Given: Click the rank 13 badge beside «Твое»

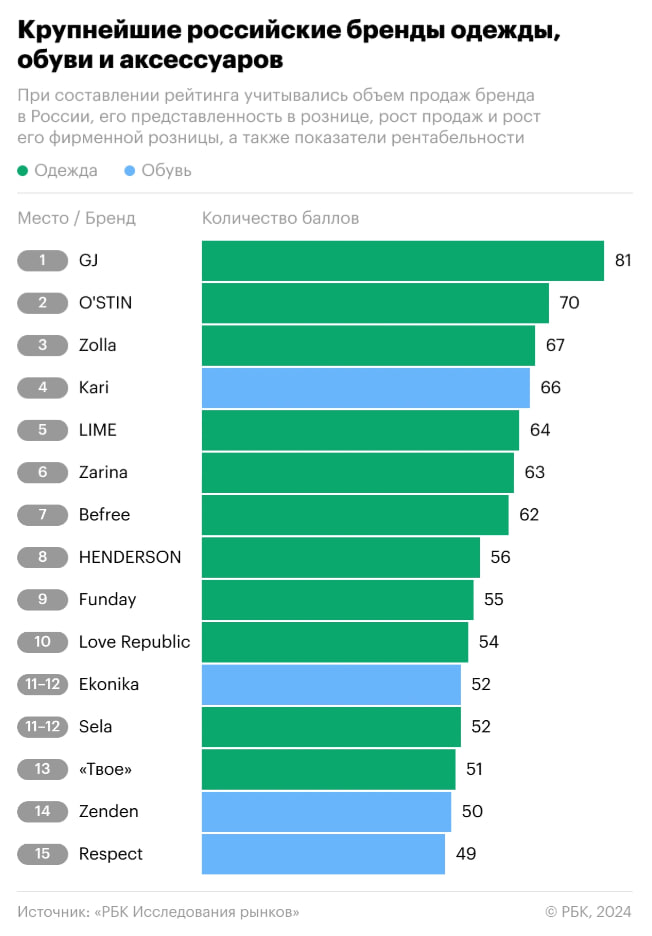Looking at the screenshot, I should [43, 769].
